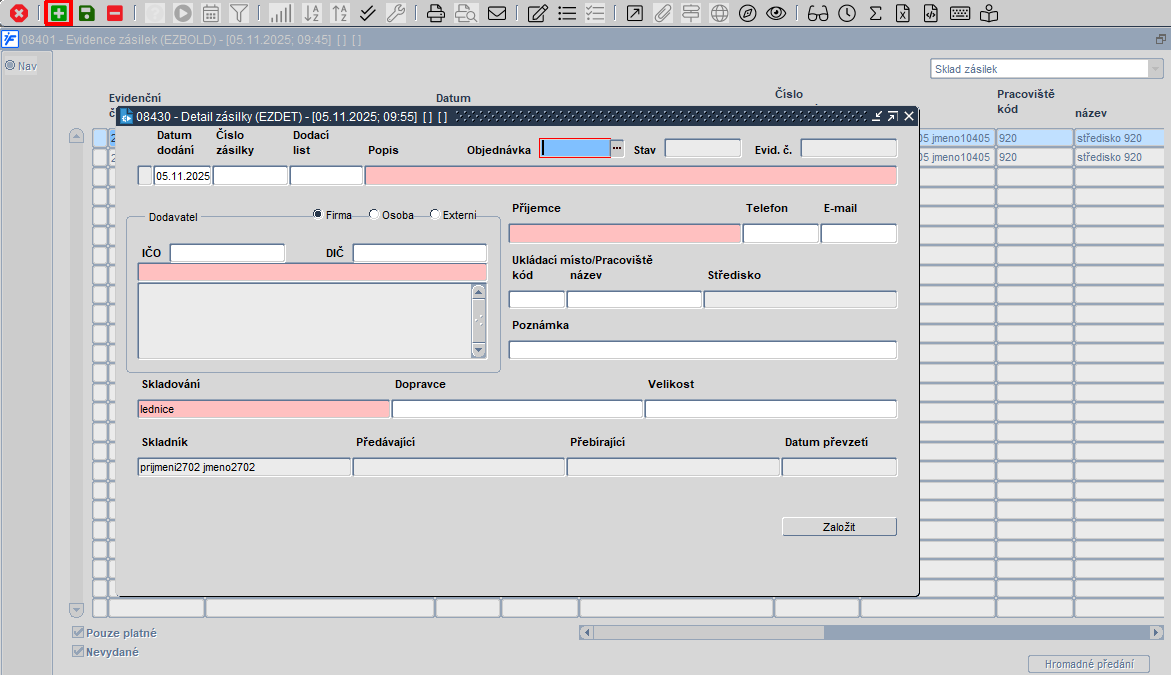1171x675 pixels.
Task: Click the green save diskette icon
Action: point(87,13)
